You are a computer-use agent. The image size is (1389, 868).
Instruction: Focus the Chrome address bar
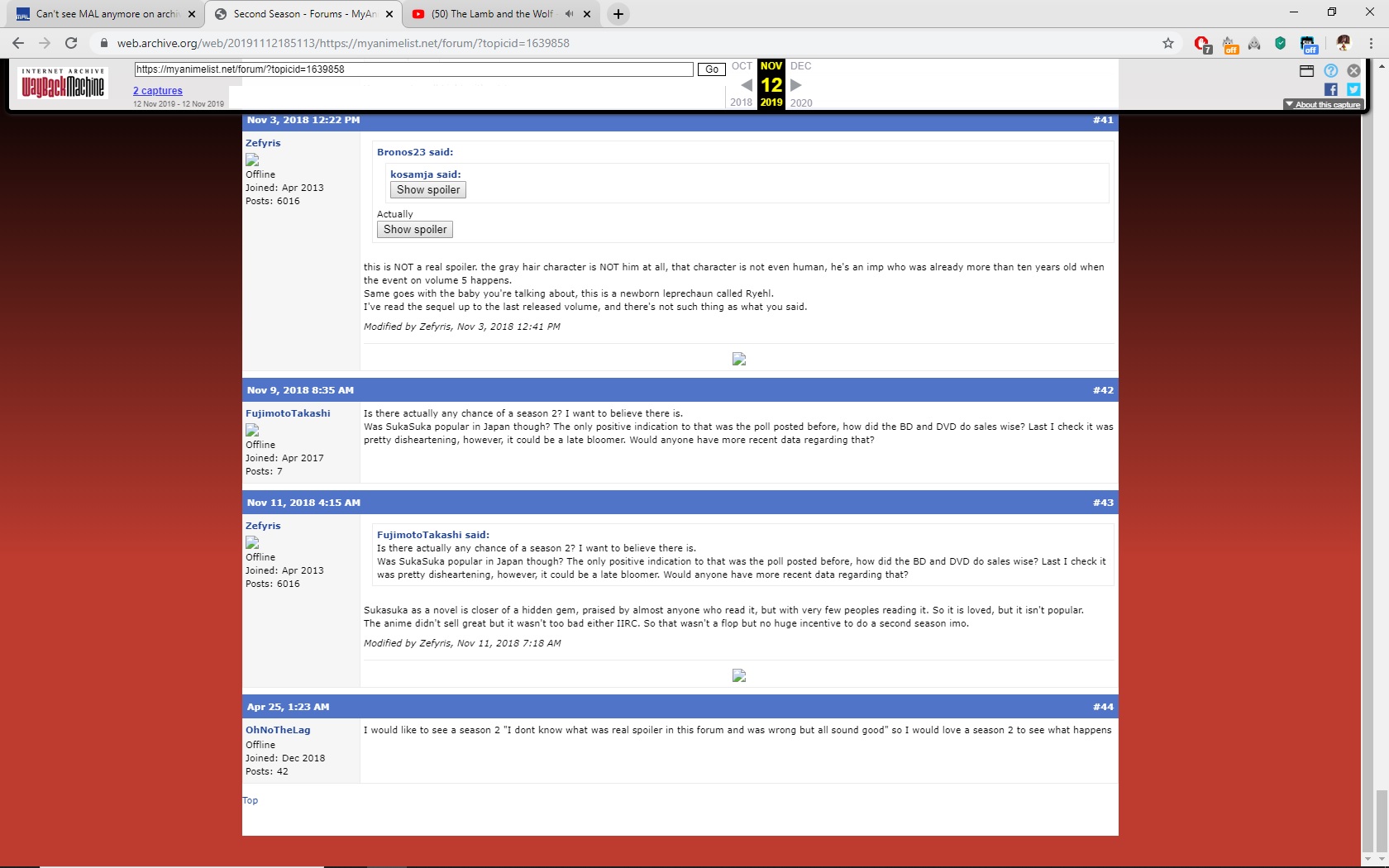click(x=628, y=43)
